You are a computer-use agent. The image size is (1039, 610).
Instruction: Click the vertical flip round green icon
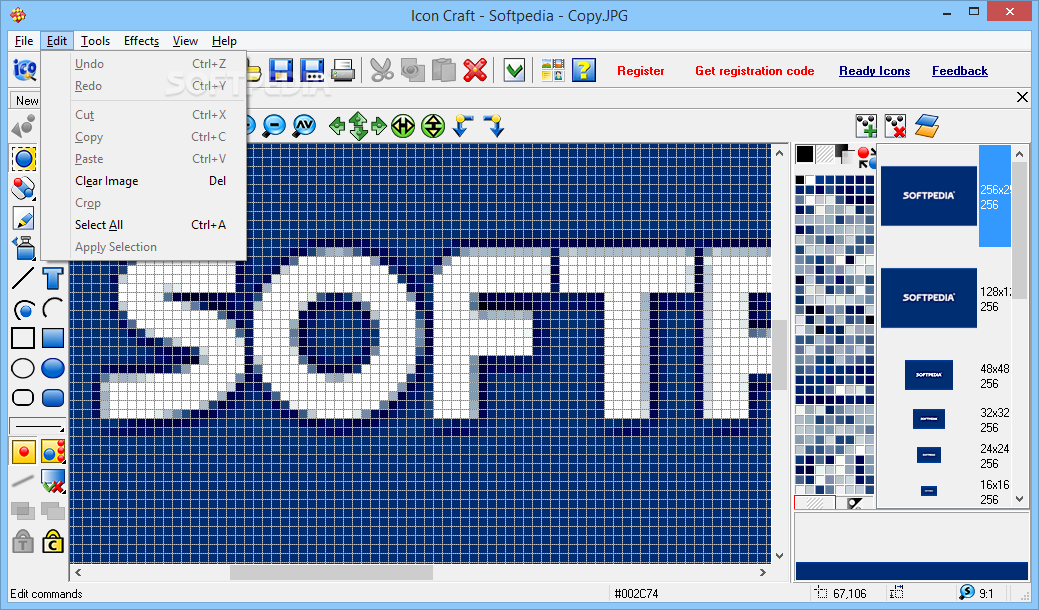coord(433,125)
